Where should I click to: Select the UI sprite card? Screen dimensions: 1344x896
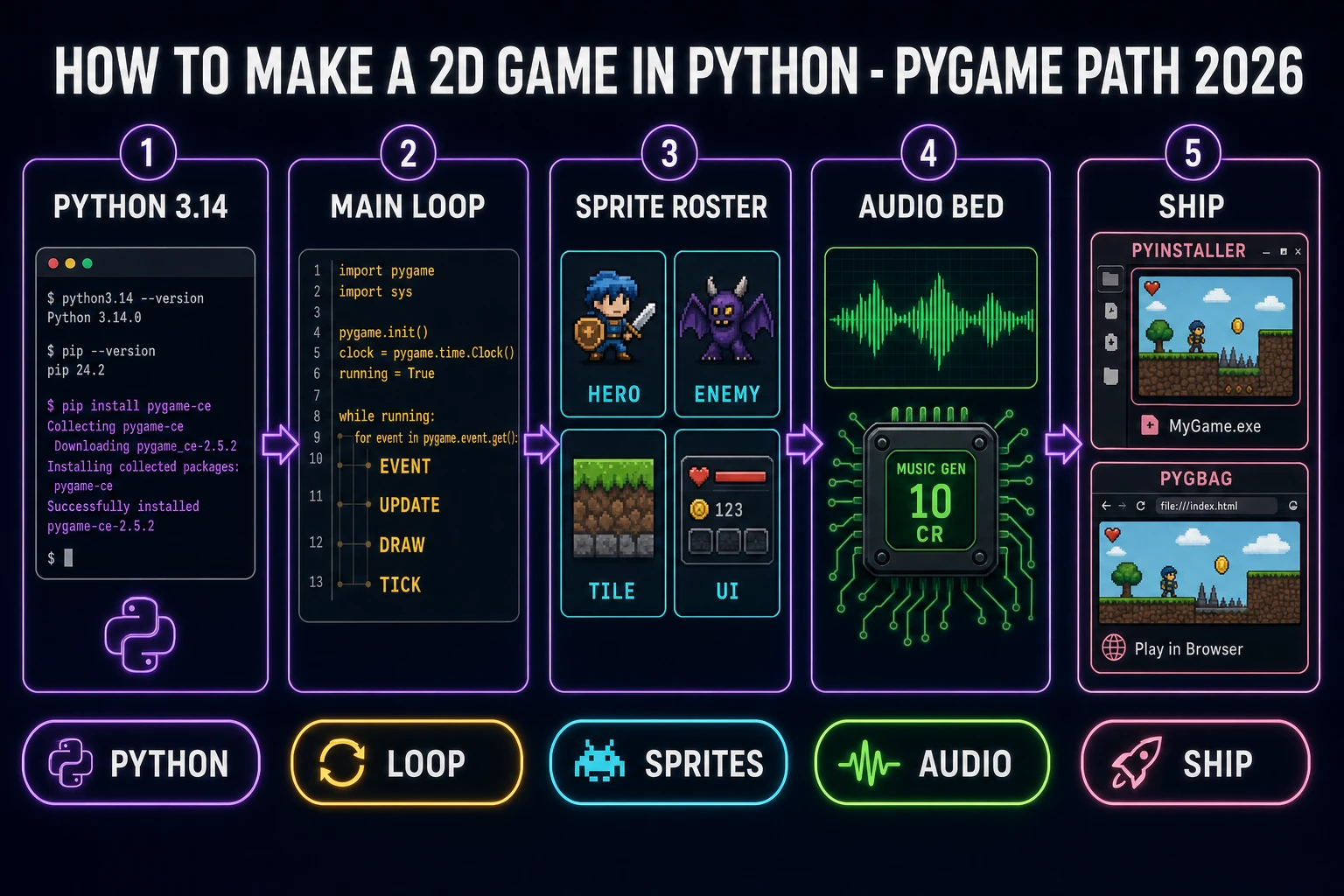tap(727, 523)
